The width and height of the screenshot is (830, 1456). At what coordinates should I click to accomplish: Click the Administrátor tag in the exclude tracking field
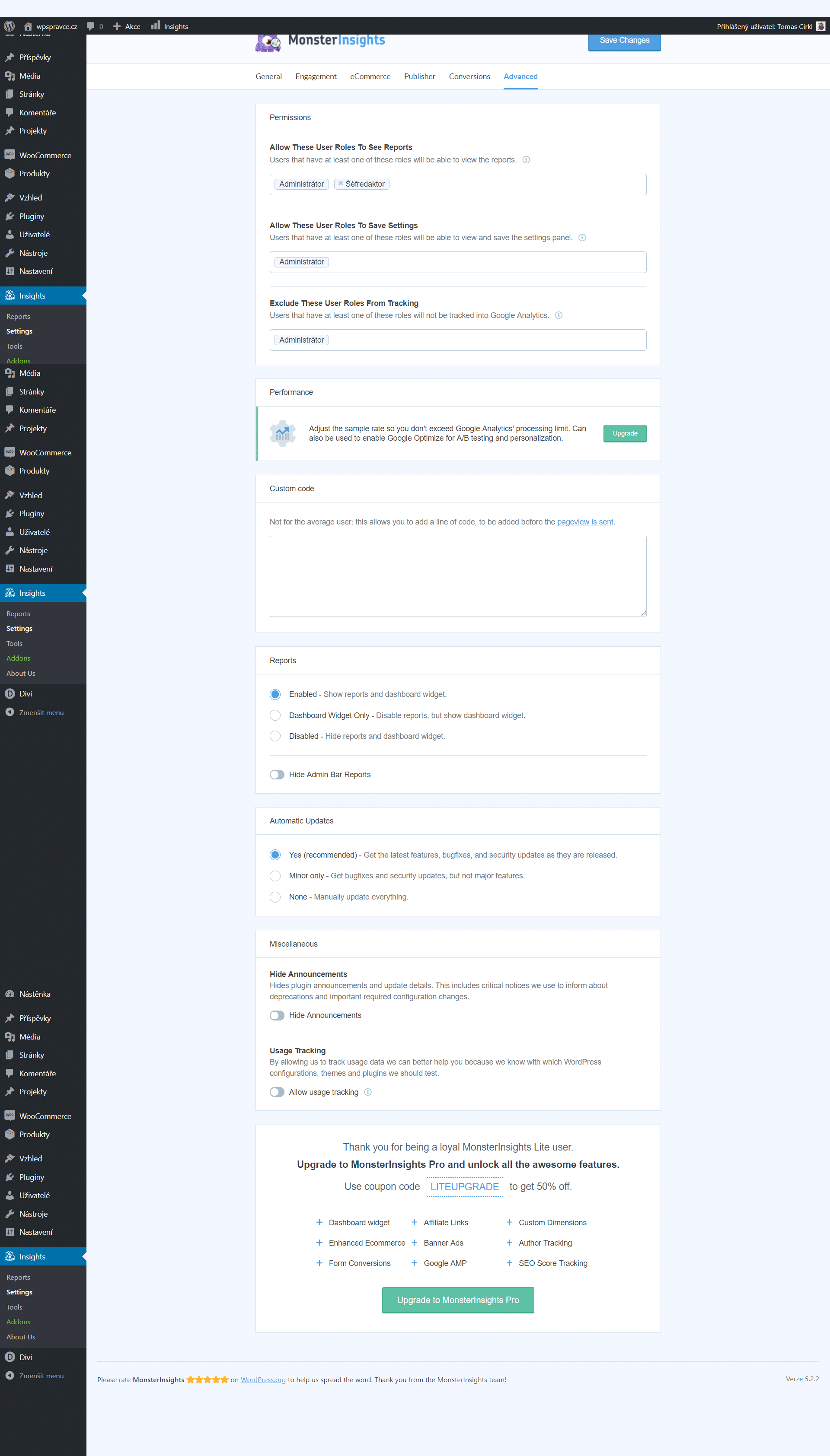[x=302, y=340]
